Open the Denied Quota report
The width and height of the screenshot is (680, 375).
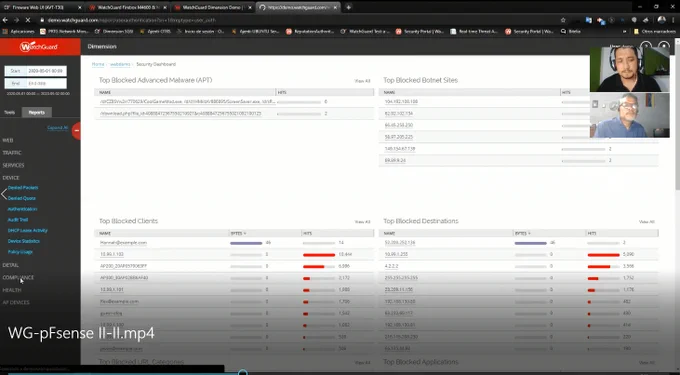pyautogui.click(x=22, y=198)
